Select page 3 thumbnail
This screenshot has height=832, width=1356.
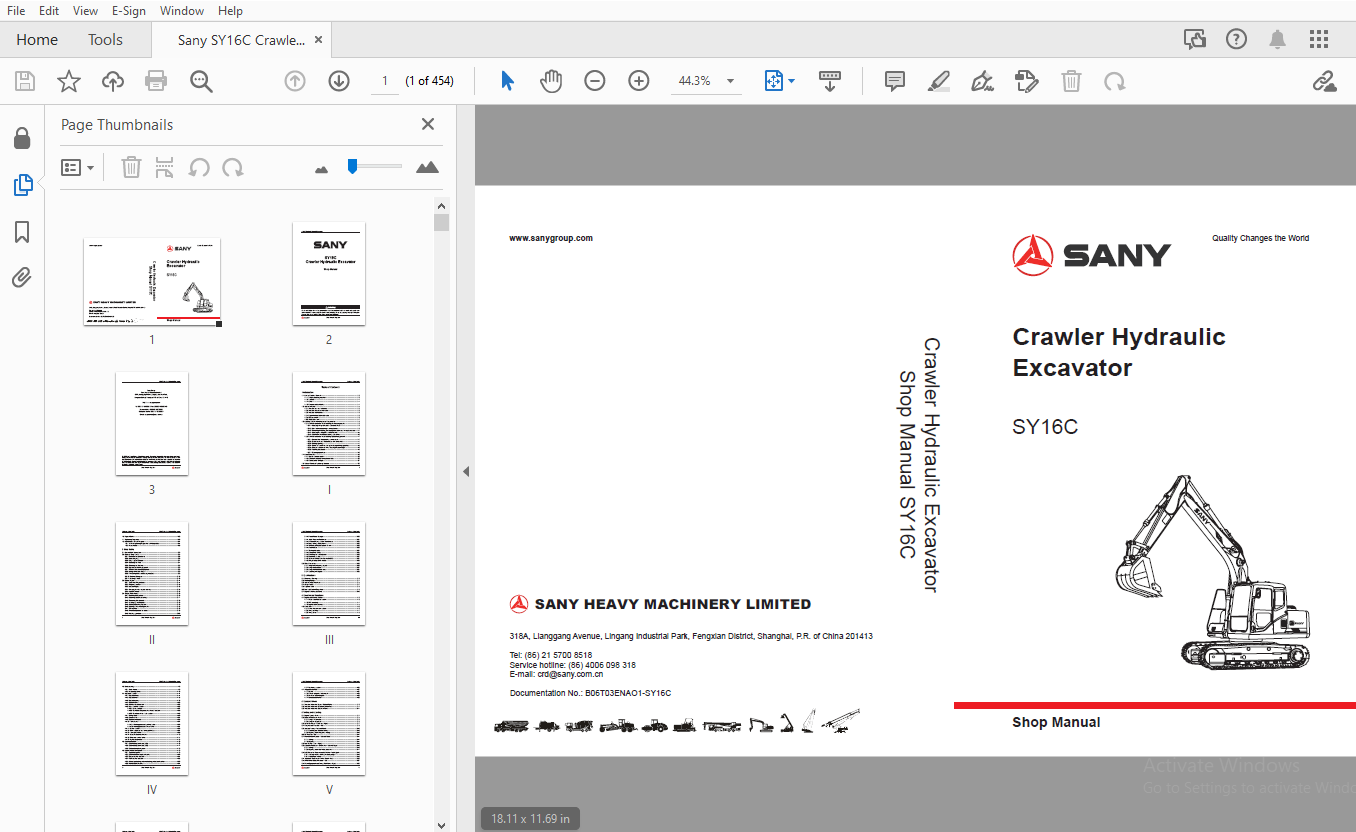152,424
